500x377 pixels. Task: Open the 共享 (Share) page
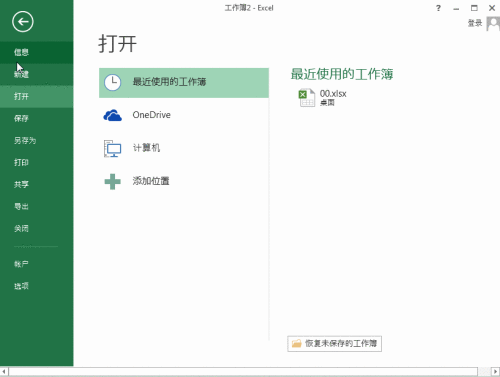point(37,184)
